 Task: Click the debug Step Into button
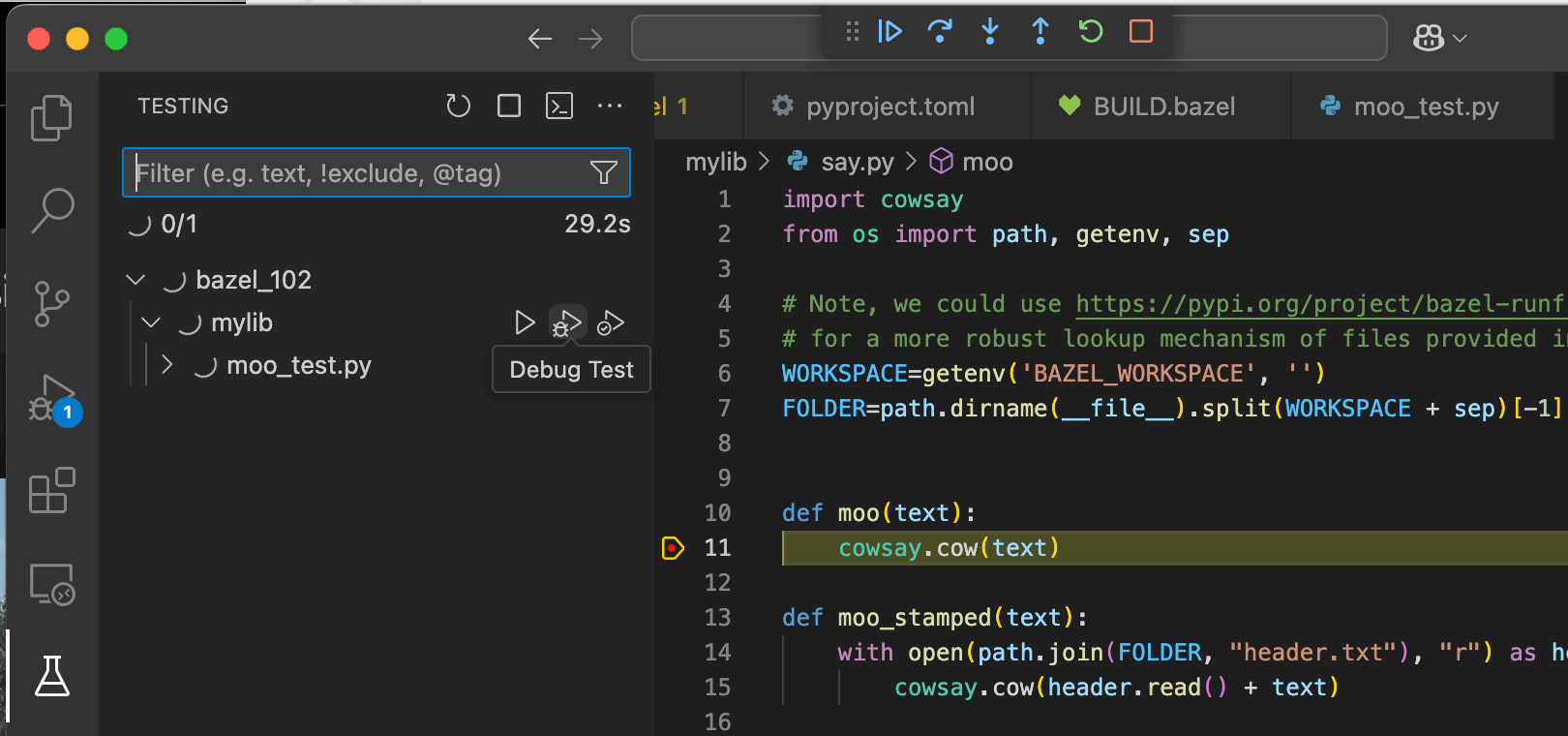click(990, 32)
